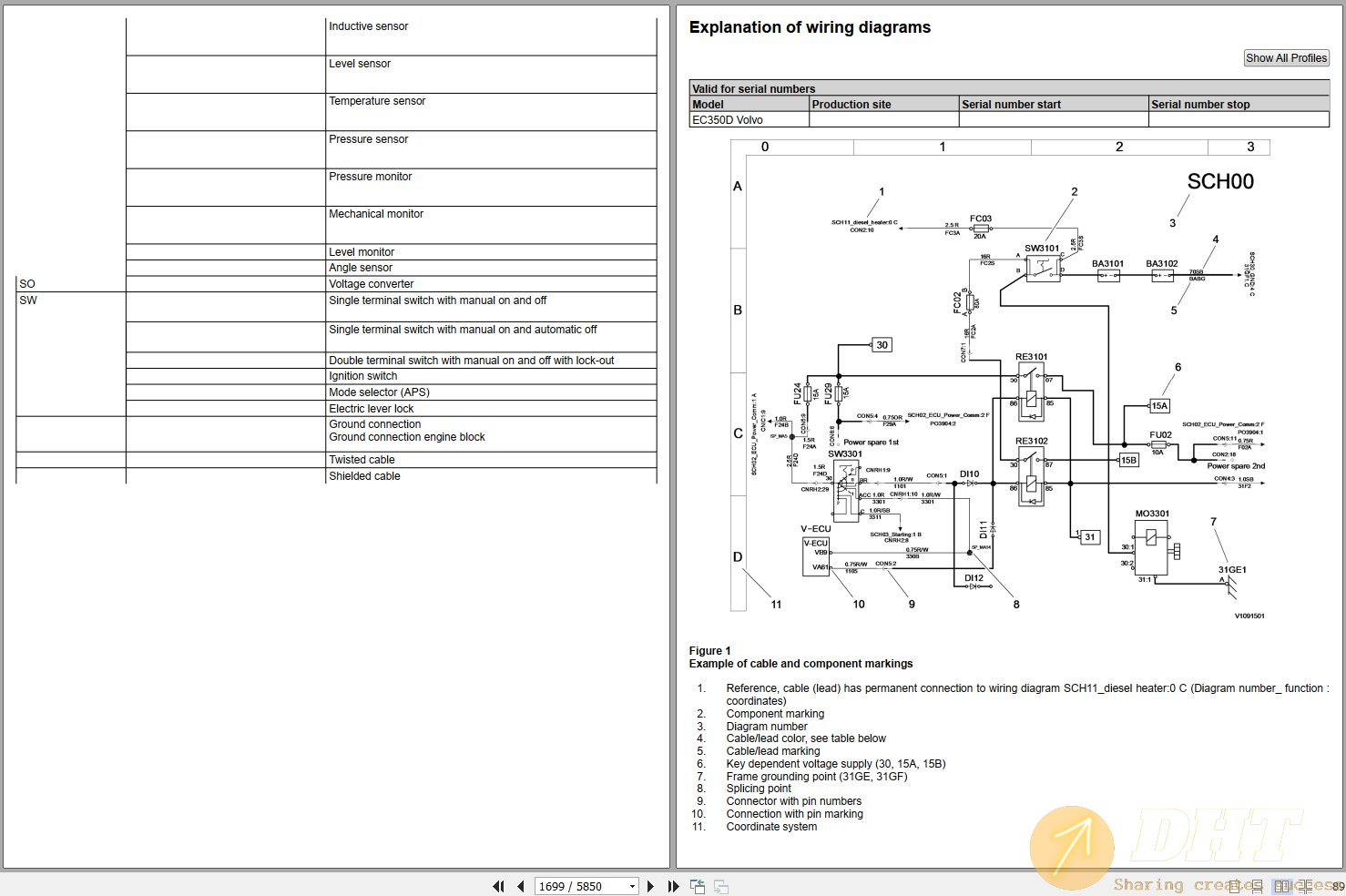Click the 'Component marking' legend item
1346x896 pixels.
(x=775, y=714)
